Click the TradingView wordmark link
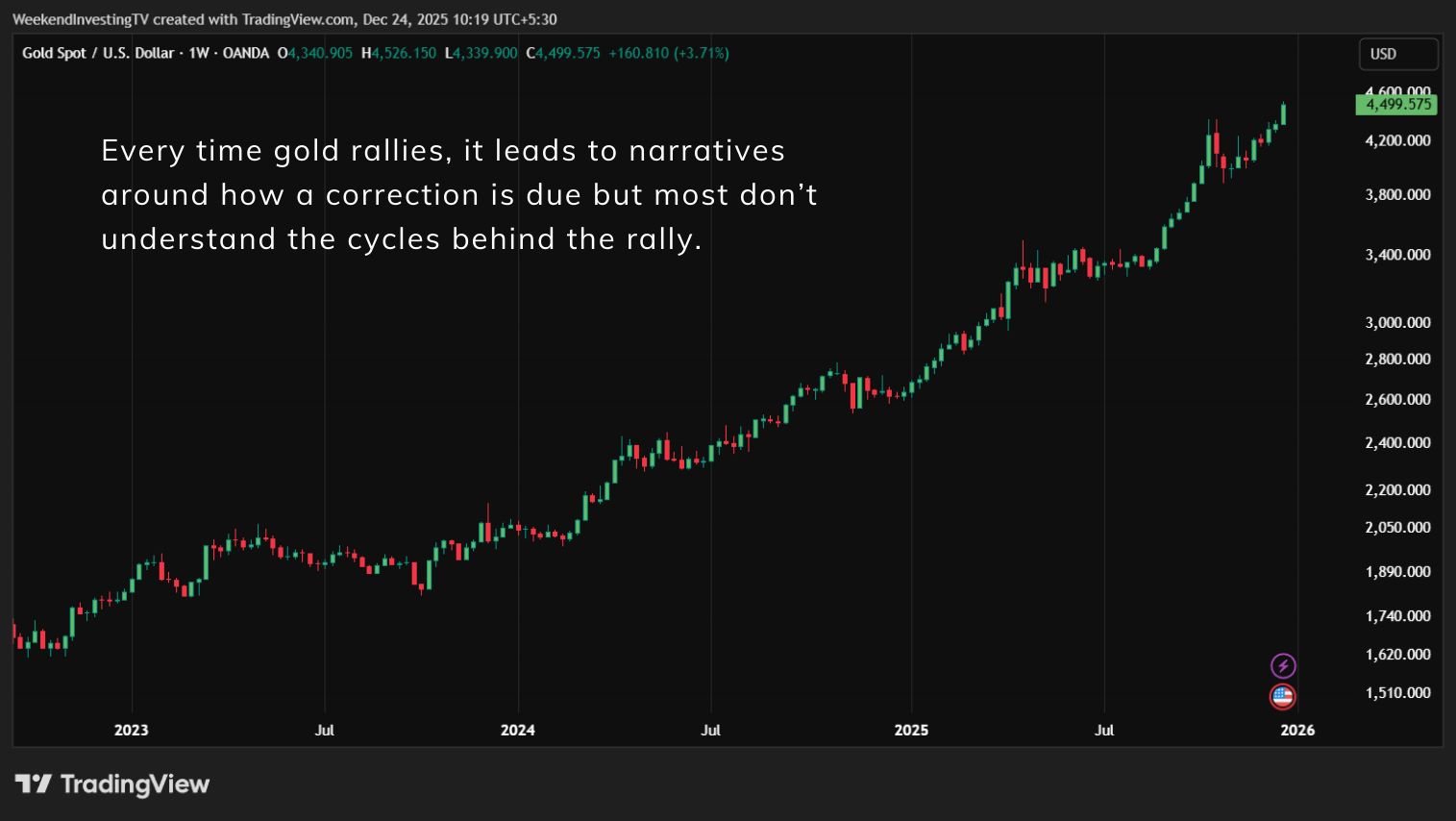The height and width of the screenshot is (821, 1456). [135, 784]
